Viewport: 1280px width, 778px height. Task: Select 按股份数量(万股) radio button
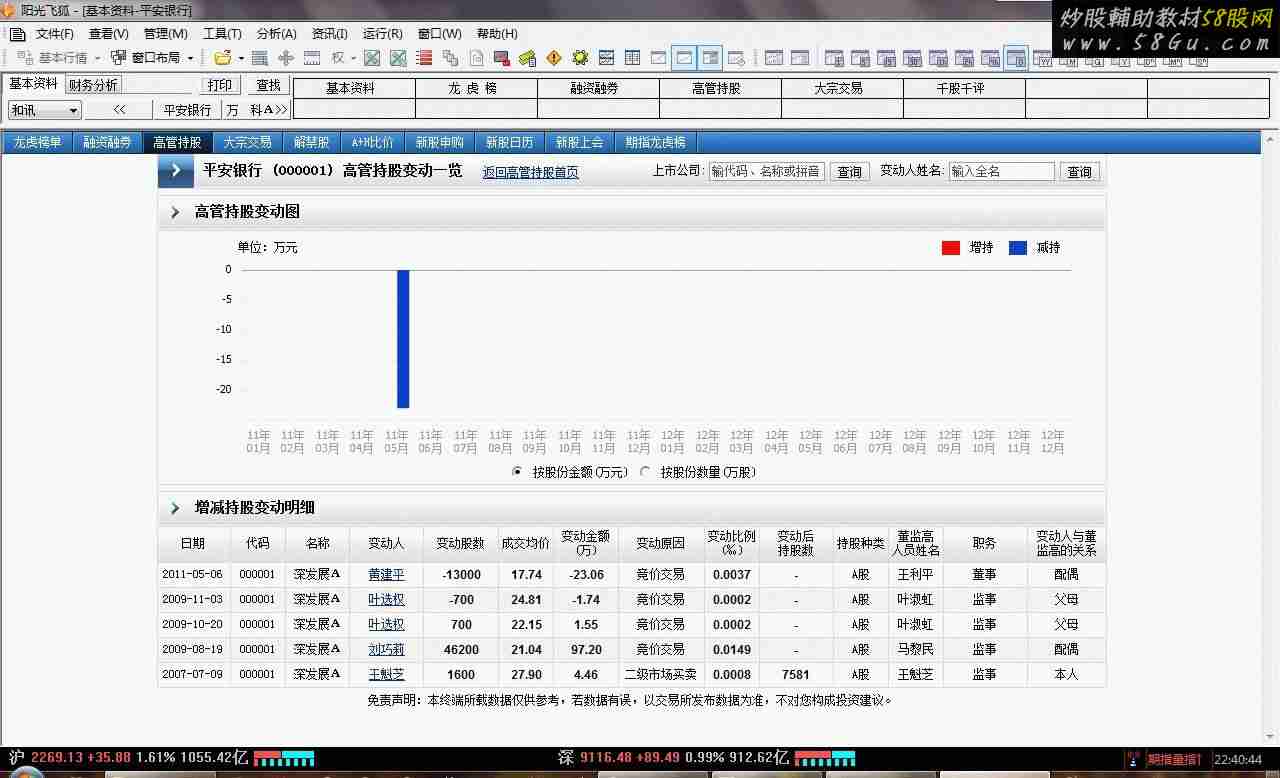coord(645,472)
